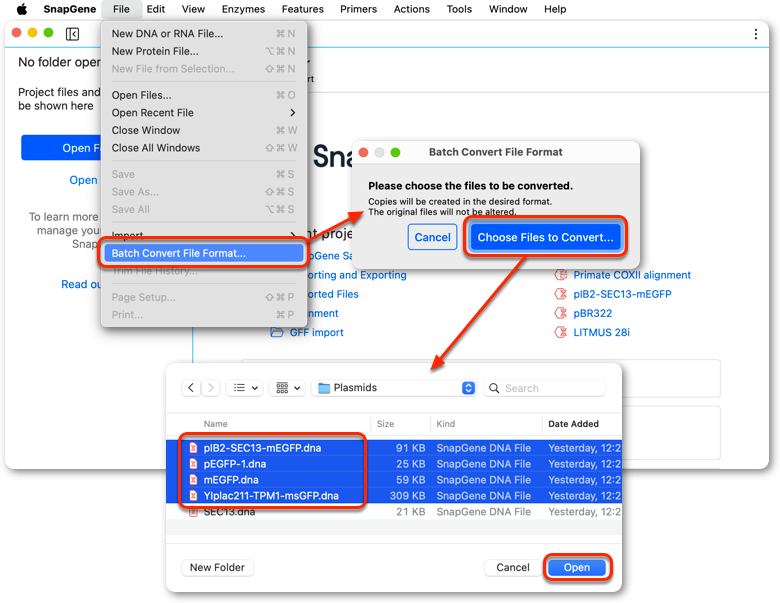Click the Primate COXII alignment file icon
Screen dimensions: 780x603
(x=561, y=275)
